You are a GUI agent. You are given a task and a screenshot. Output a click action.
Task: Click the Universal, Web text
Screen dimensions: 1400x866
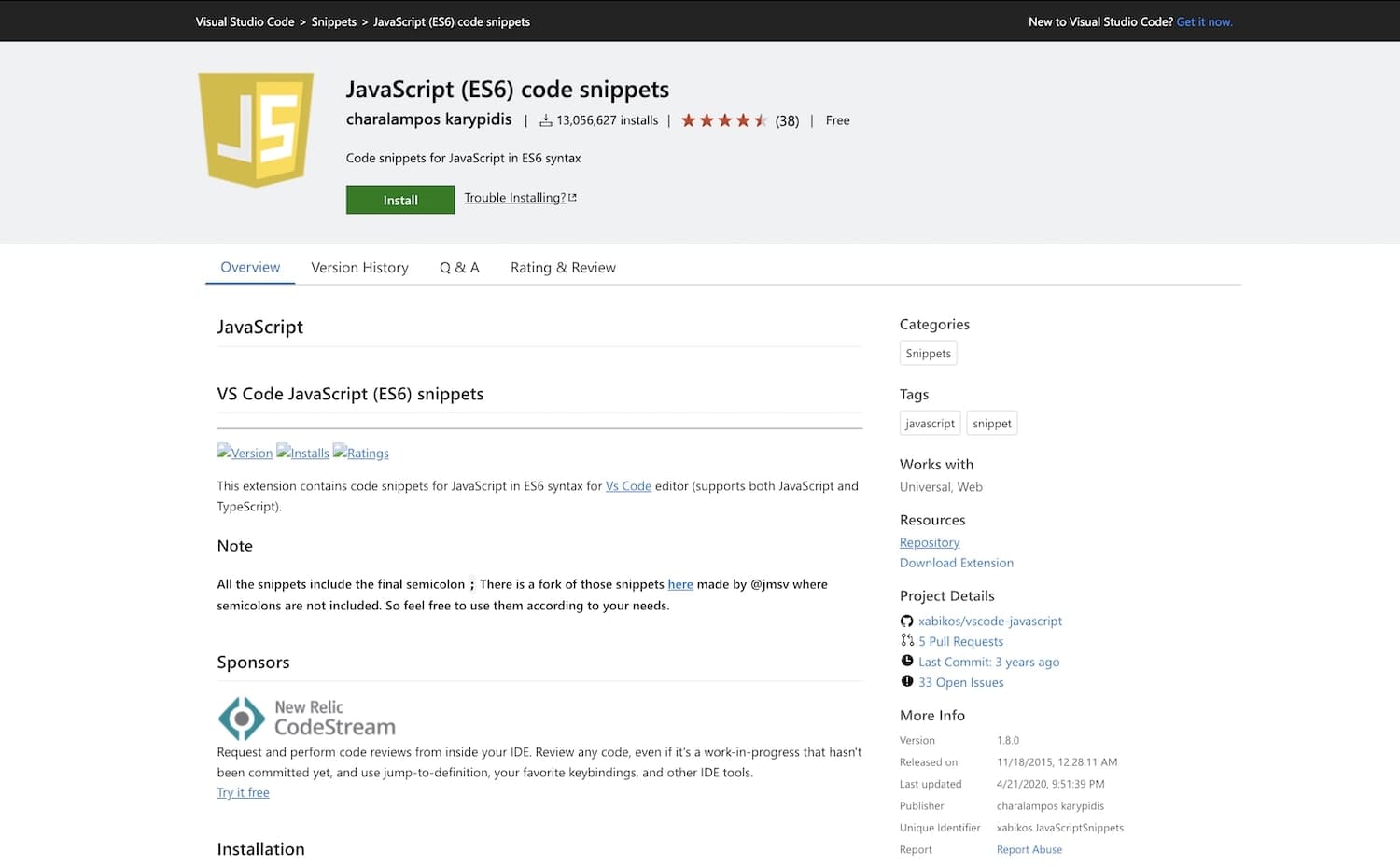pyautogui.click(x=941, y=486)
